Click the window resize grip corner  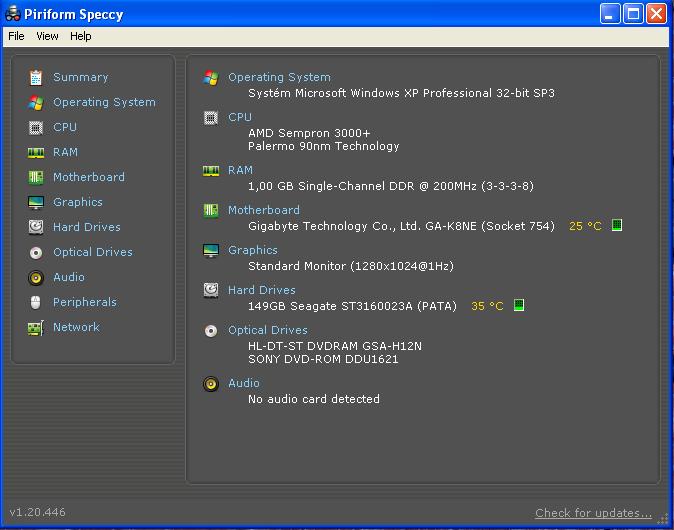tap(663, 519)
